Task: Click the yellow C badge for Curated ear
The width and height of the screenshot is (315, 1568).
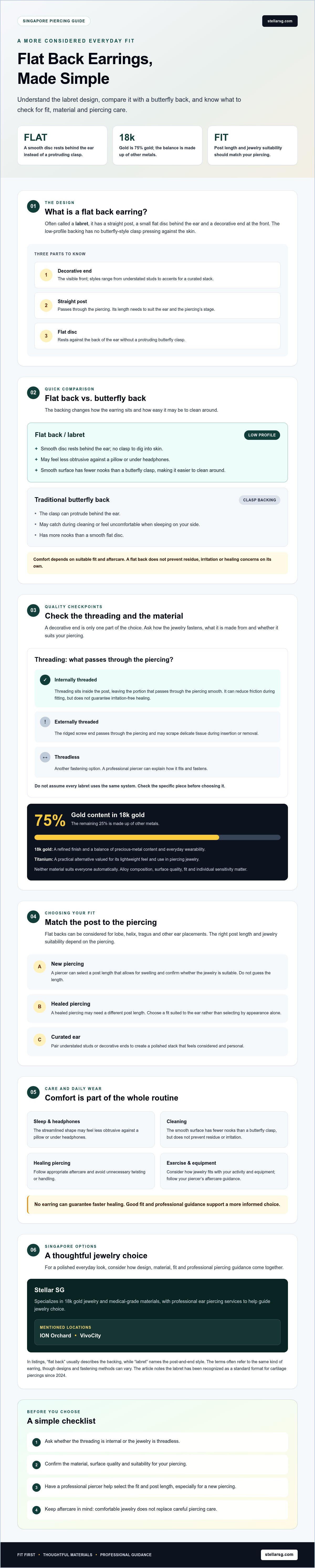Action: pyautogui.click(x=40, y=1040)
